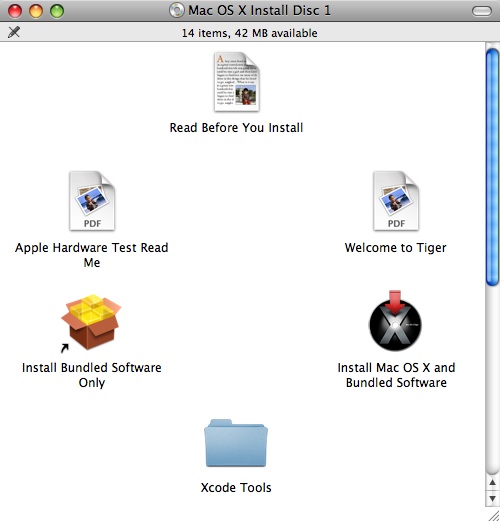Viewport: 500px width, 522px height.
Task: Click the "14 items, 42 MB available" status text
Action: pos(250,33)
